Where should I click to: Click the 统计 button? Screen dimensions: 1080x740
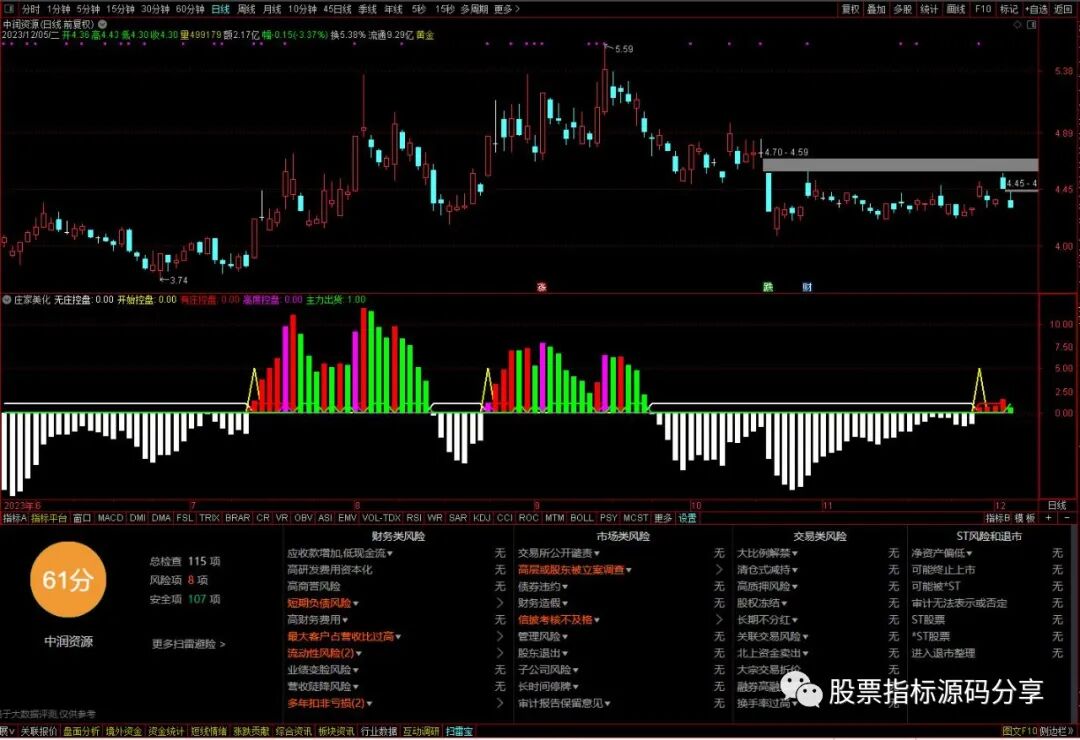(x=929, y=9)
